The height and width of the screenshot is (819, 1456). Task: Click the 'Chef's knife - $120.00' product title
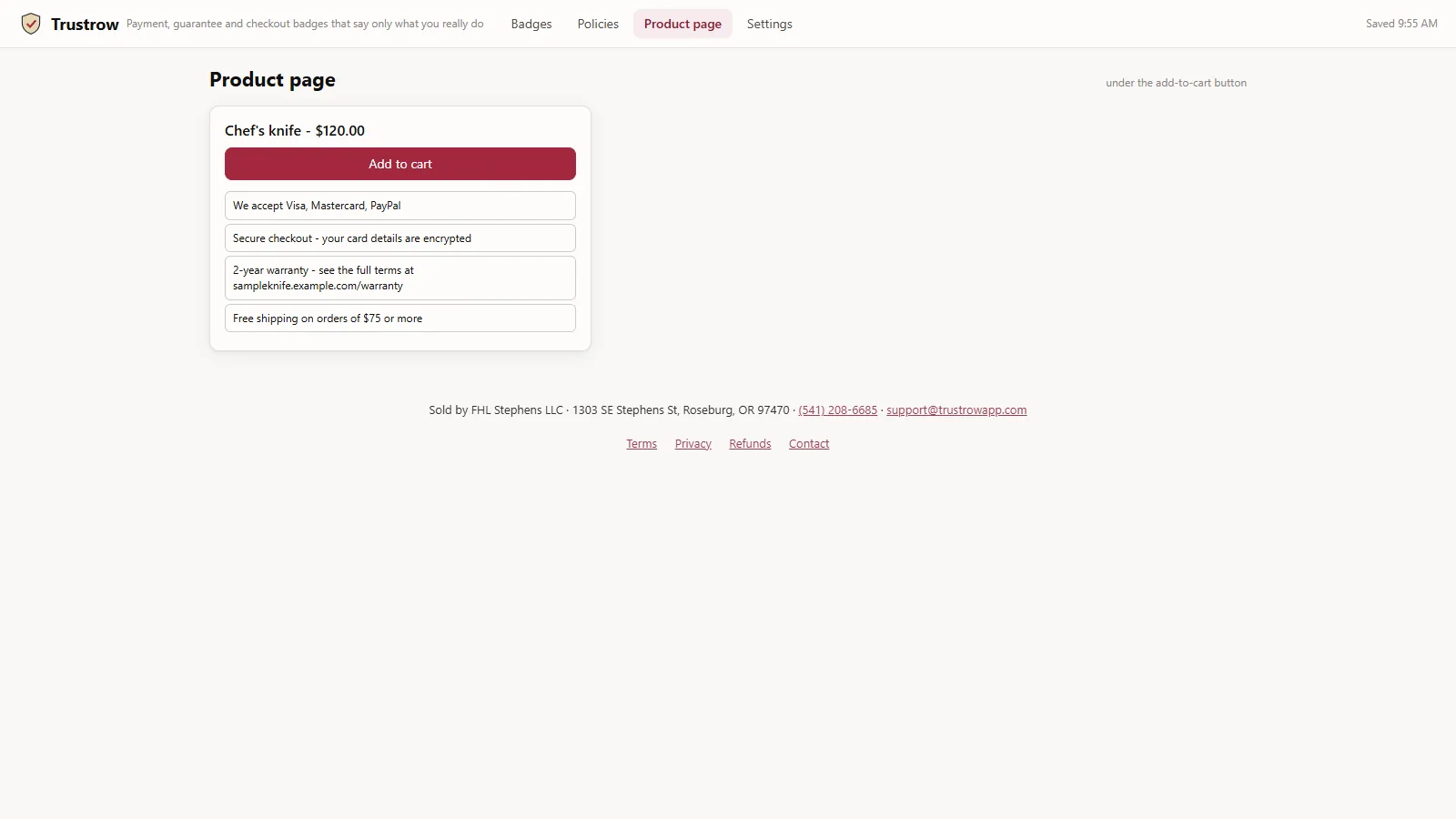coord(295,130)
